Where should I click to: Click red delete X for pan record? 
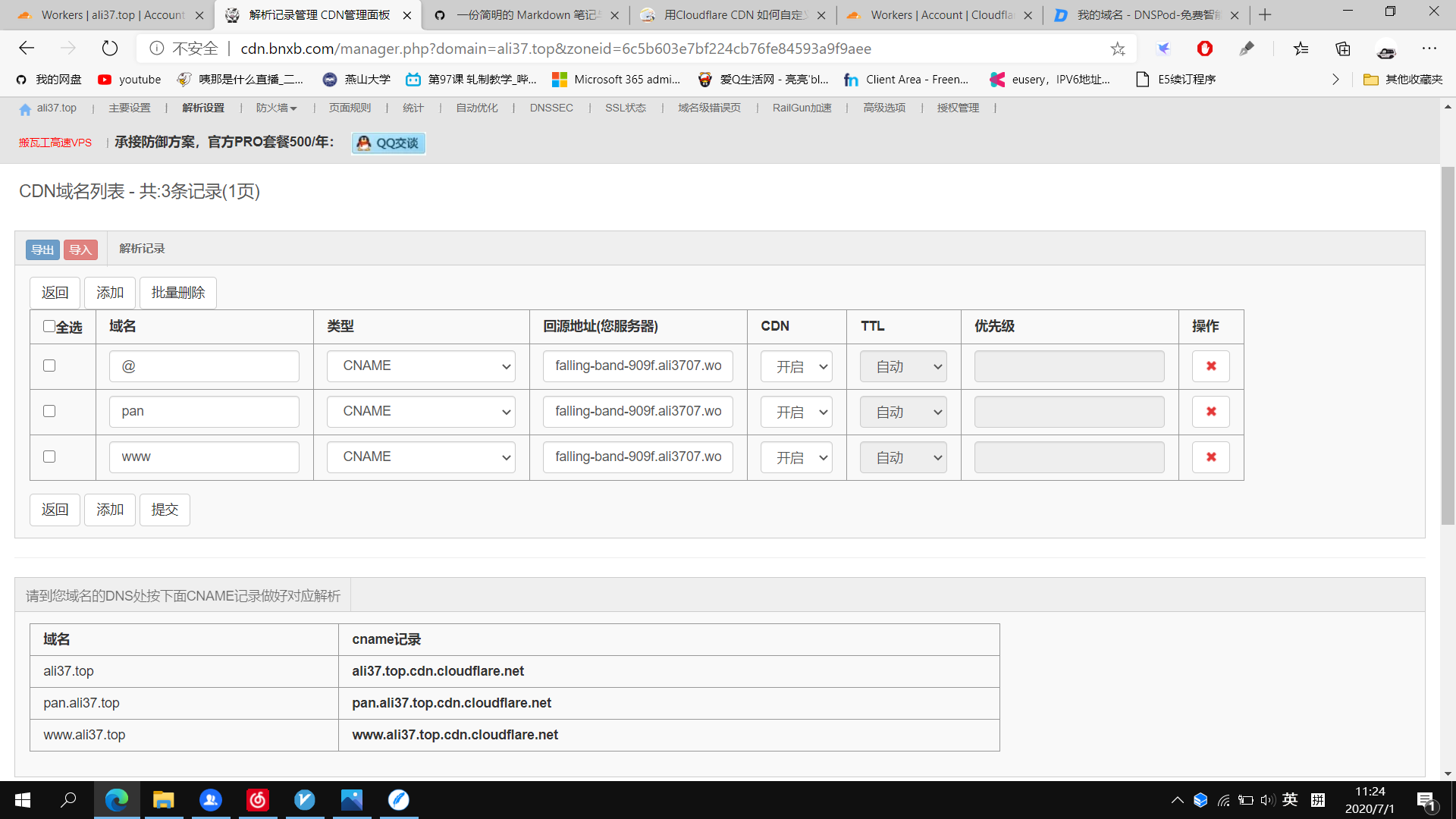[1210, 412]
